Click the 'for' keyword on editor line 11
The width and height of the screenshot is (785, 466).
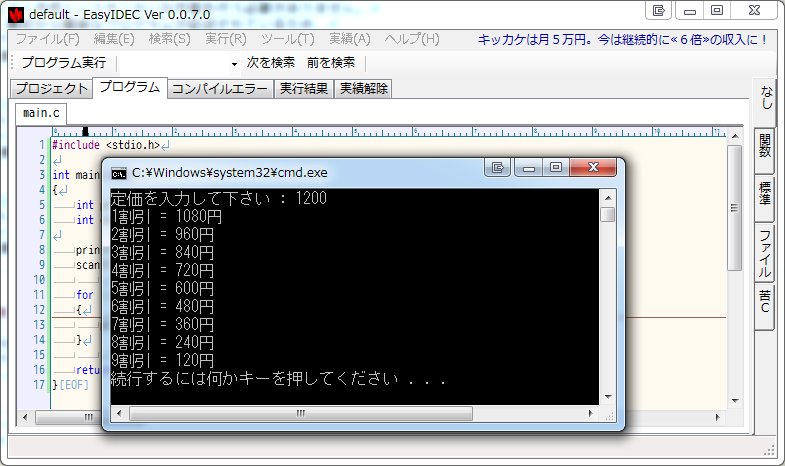pyautogui.click(x=85, y=295)
